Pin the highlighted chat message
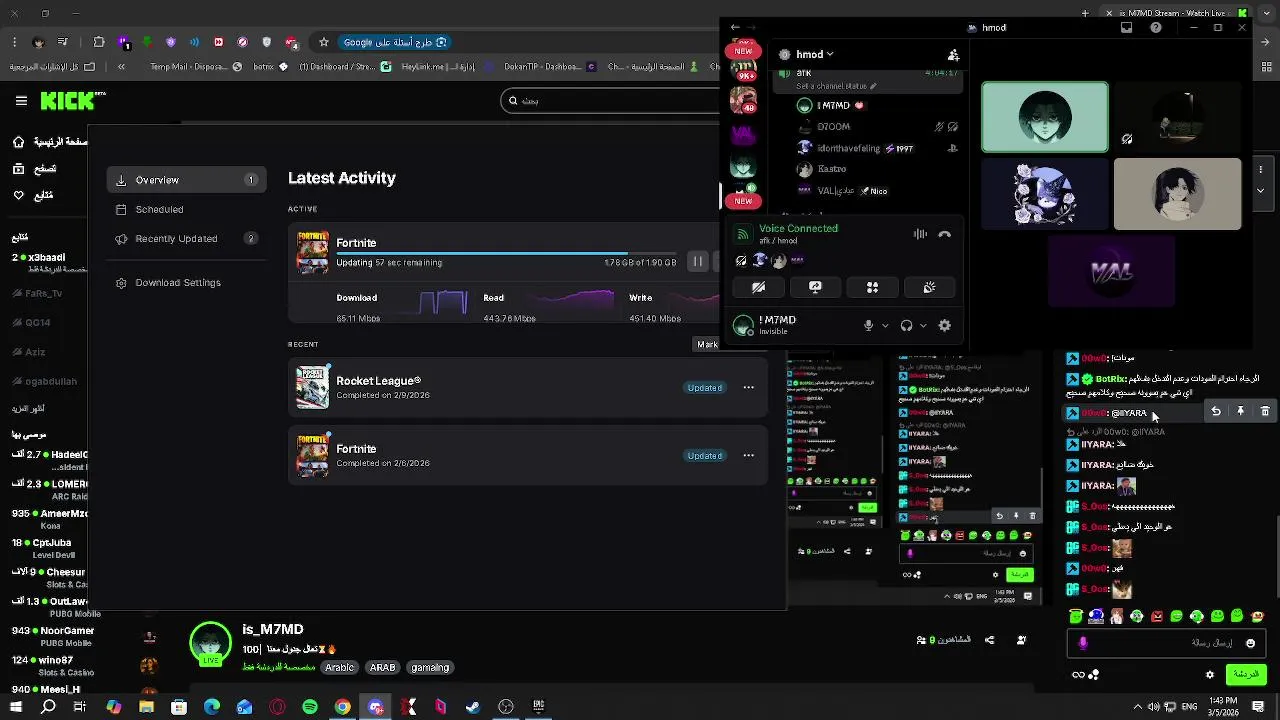Viewport: 1280px width, 720px height. click(1240, 411)
